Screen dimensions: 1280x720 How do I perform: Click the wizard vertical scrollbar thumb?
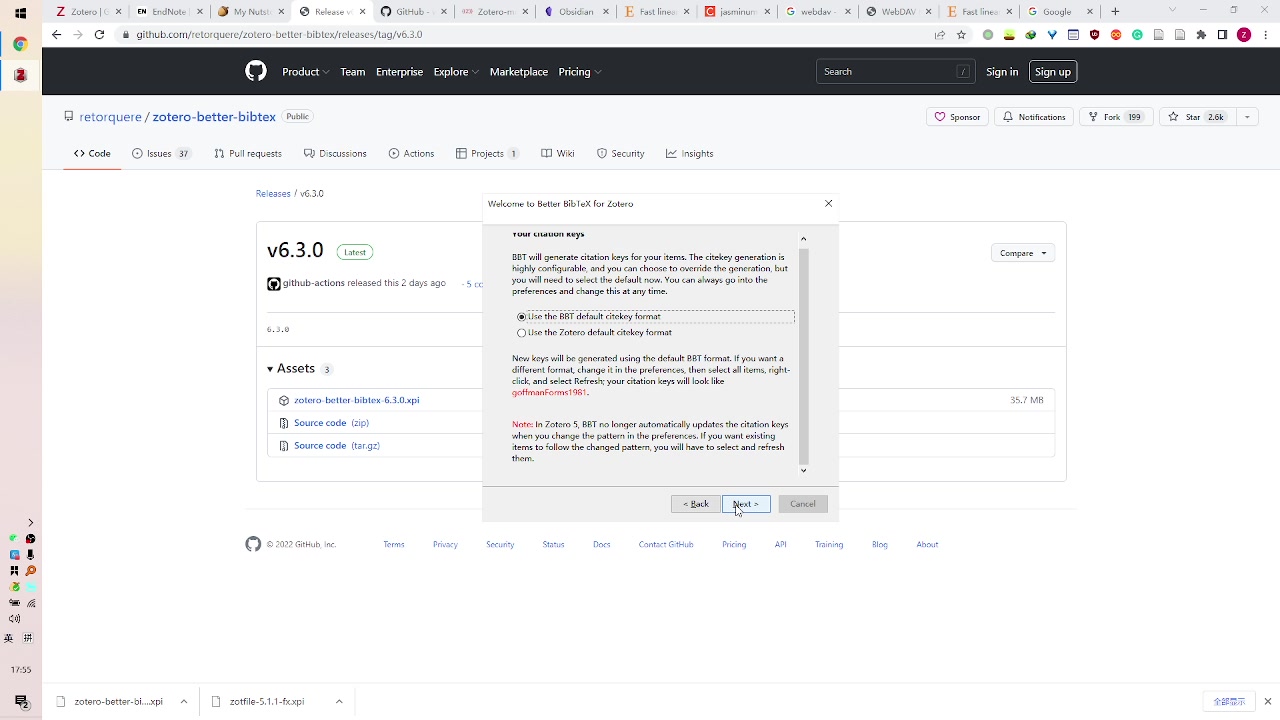(803, 355)
